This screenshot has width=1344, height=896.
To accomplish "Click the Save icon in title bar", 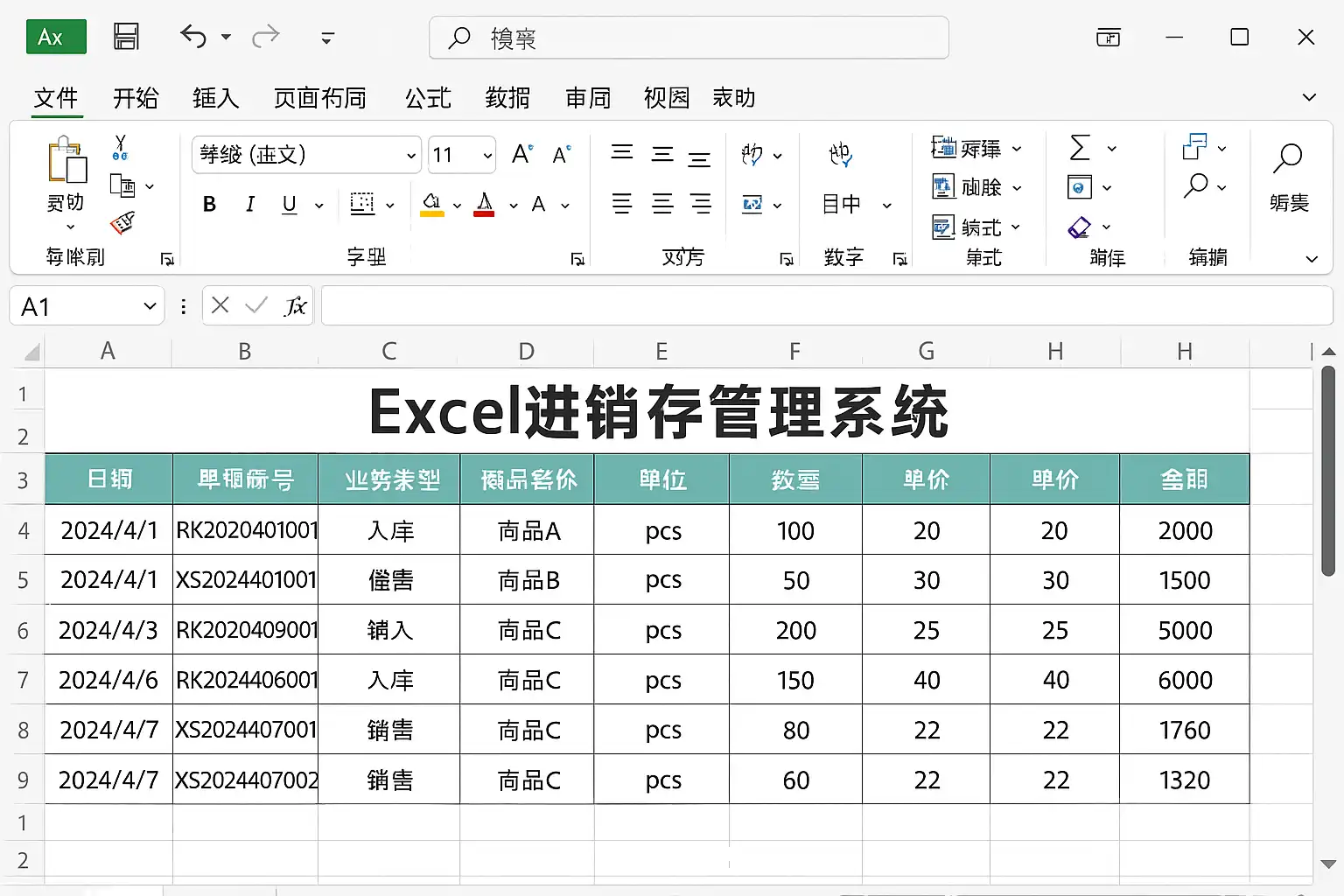I will click(127, 37).
